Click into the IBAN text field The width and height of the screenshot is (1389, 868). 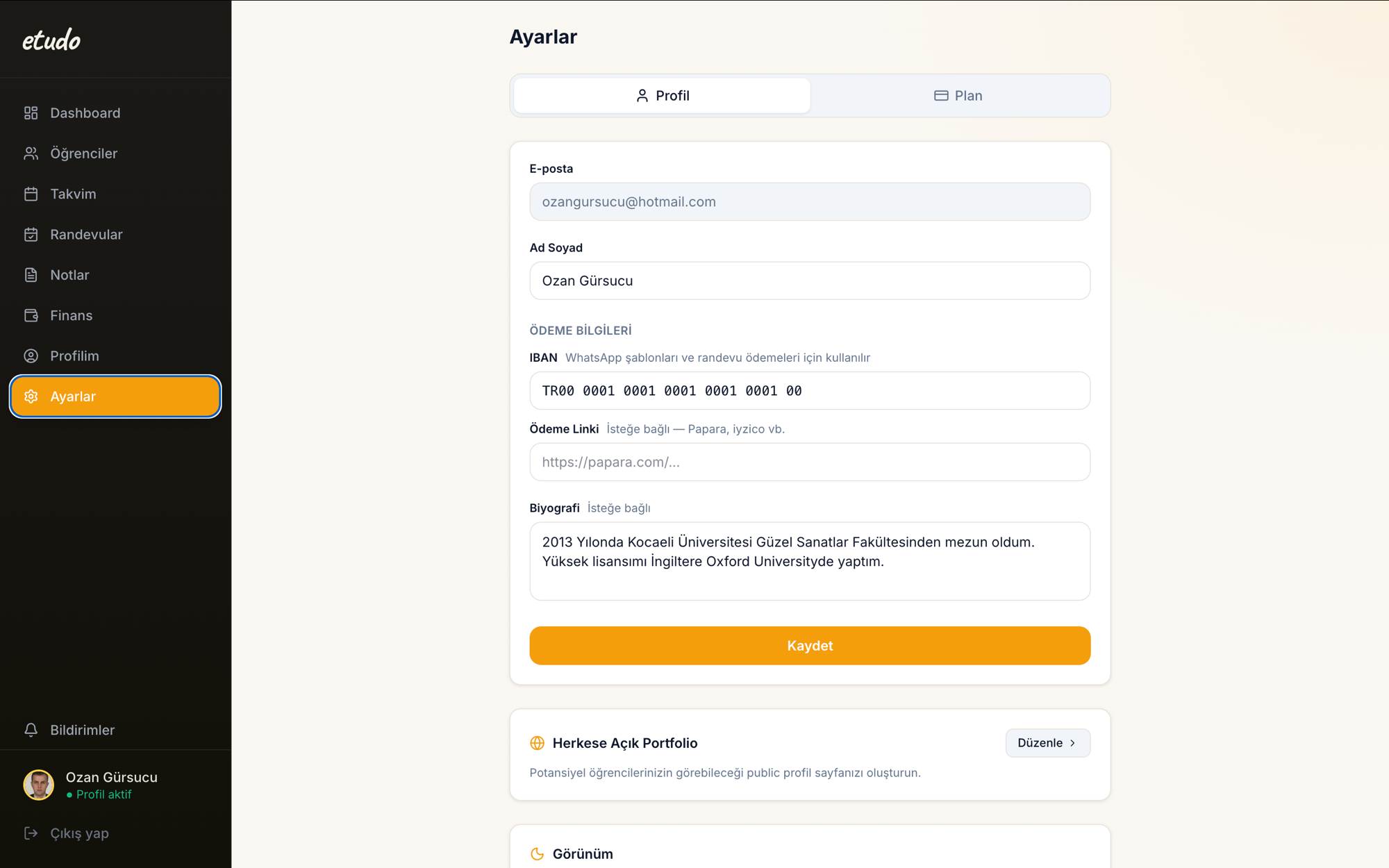810,391
